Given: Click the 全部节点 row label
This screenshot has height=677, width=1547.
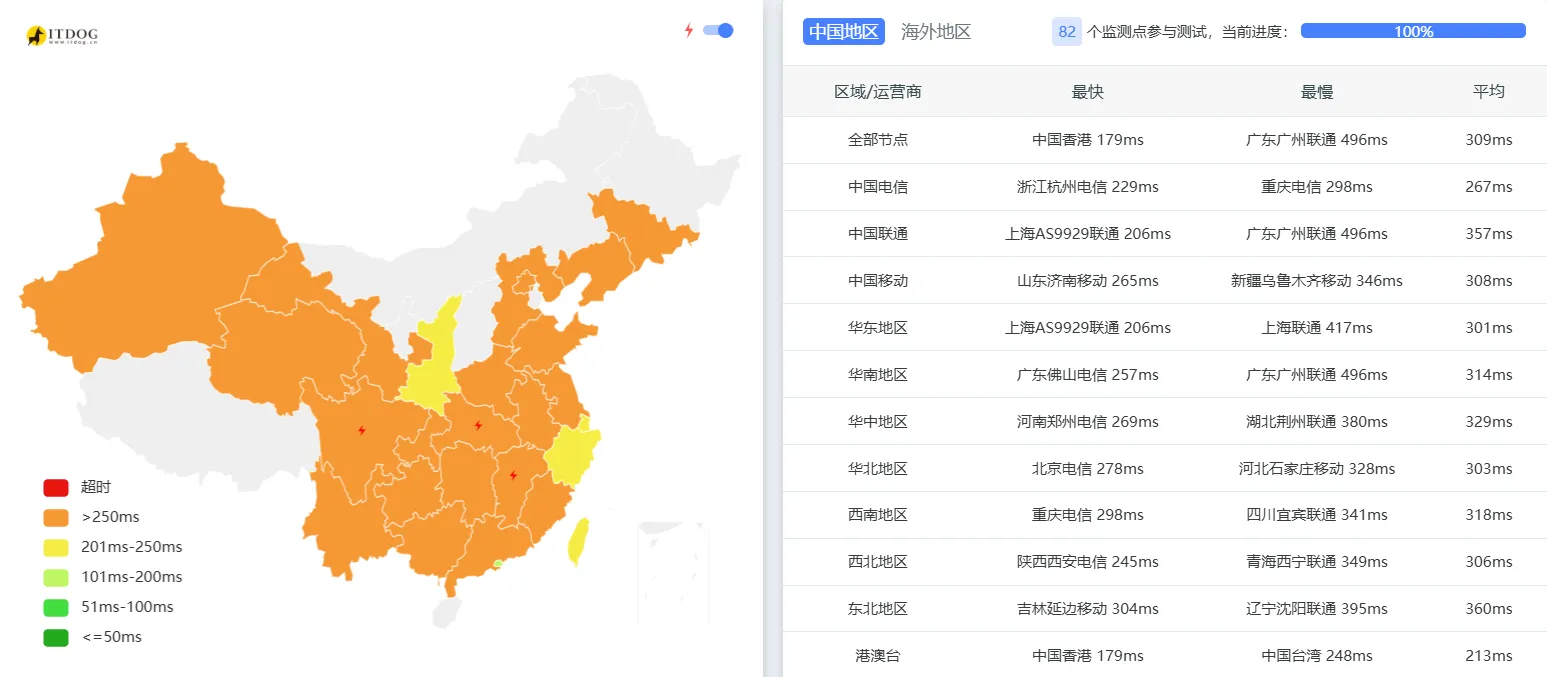Looking at the screenshot, I should [878, 140].
